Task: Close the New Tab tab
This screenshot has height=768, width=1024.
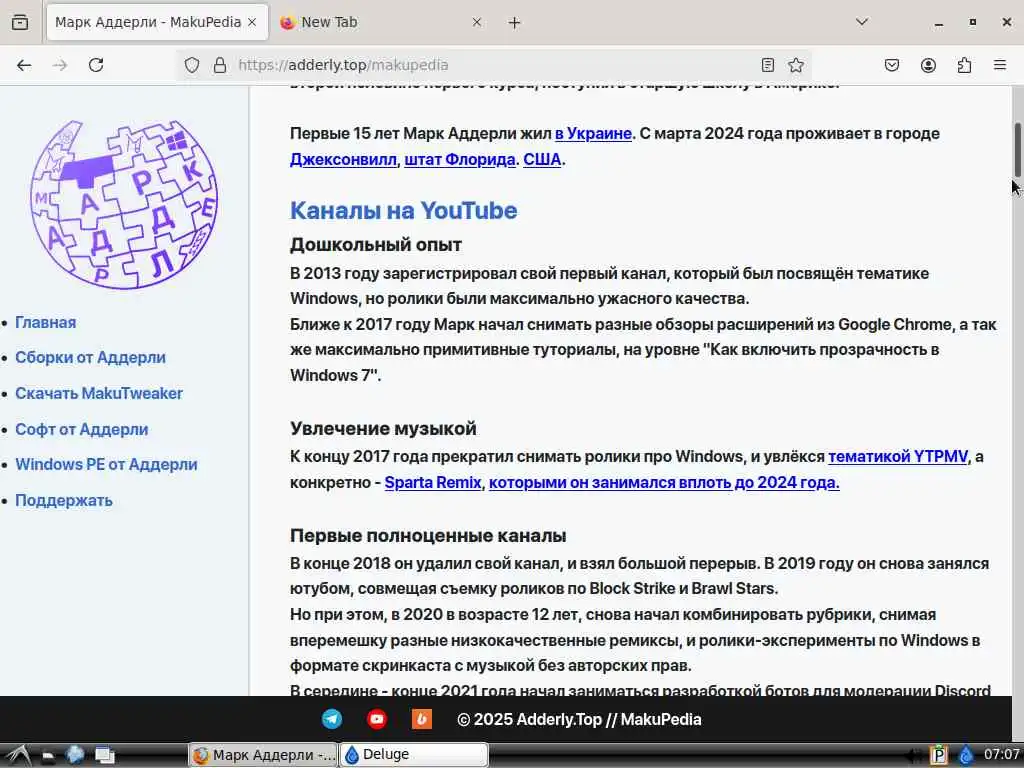Action: [x=477, y=22]
